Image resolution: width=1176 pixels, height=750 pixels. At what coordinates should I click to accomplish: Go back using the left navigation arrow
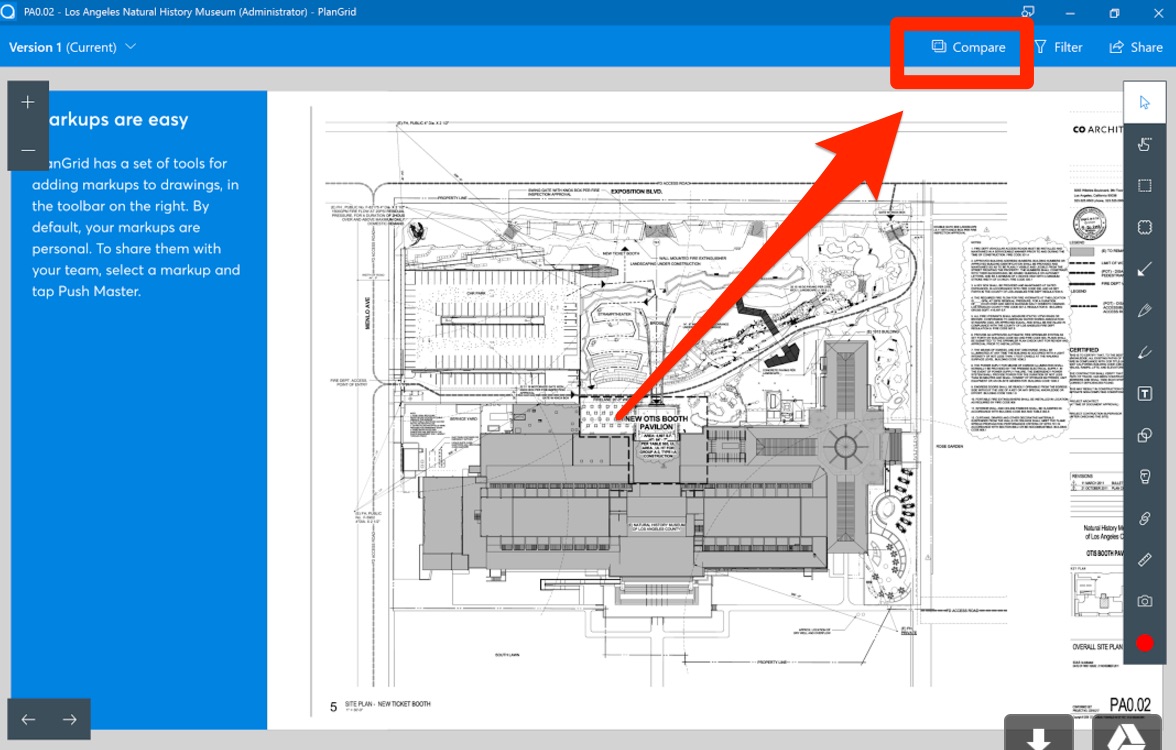pyautogui.click(x=26, y=718)
